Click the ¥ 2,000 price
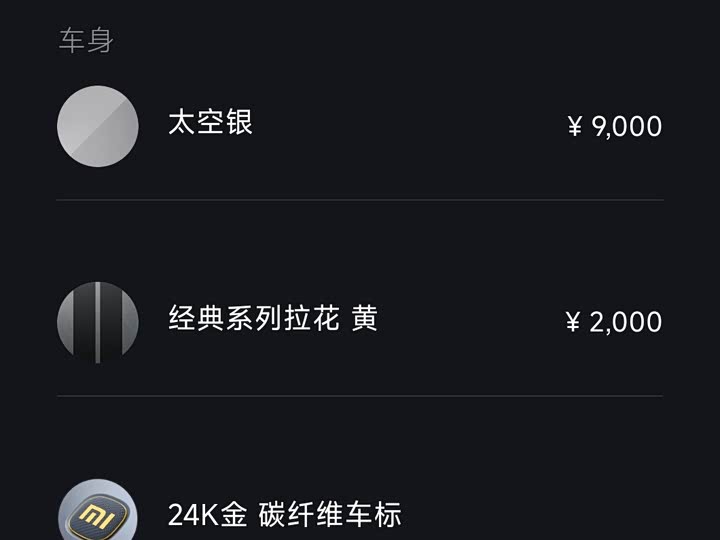Screen dimensions: 720x540 [614, 322]
